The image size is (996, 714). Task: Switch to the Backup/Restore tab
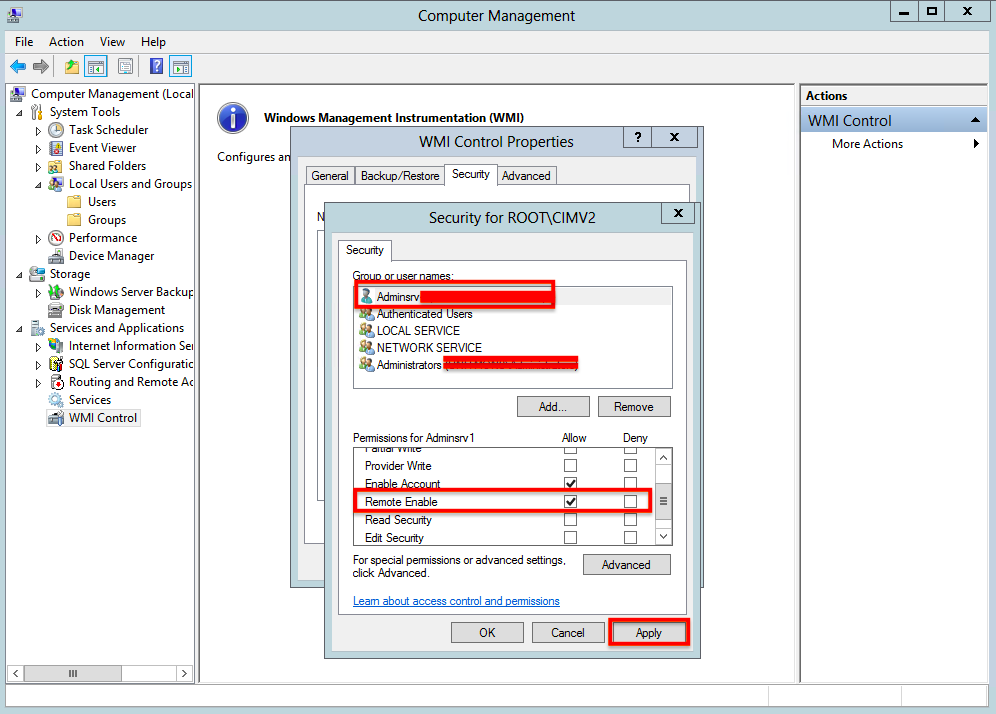pos(400,176)
